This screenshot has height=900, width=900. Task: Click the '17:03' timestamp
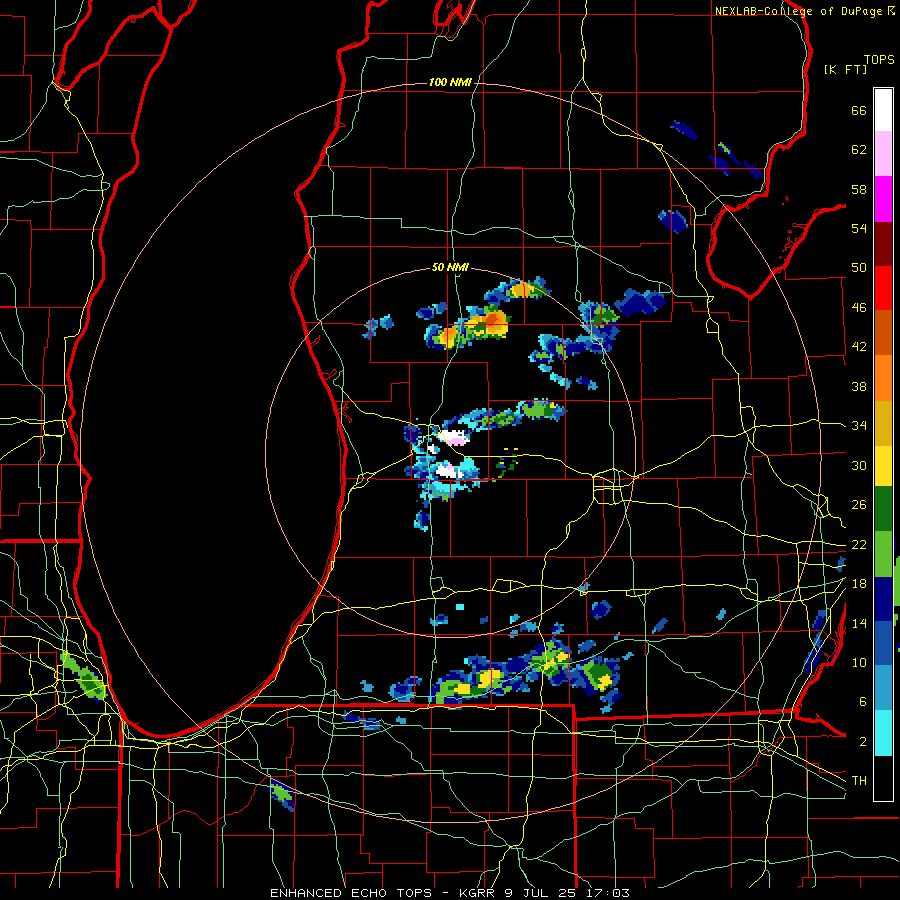pos(608,893)
